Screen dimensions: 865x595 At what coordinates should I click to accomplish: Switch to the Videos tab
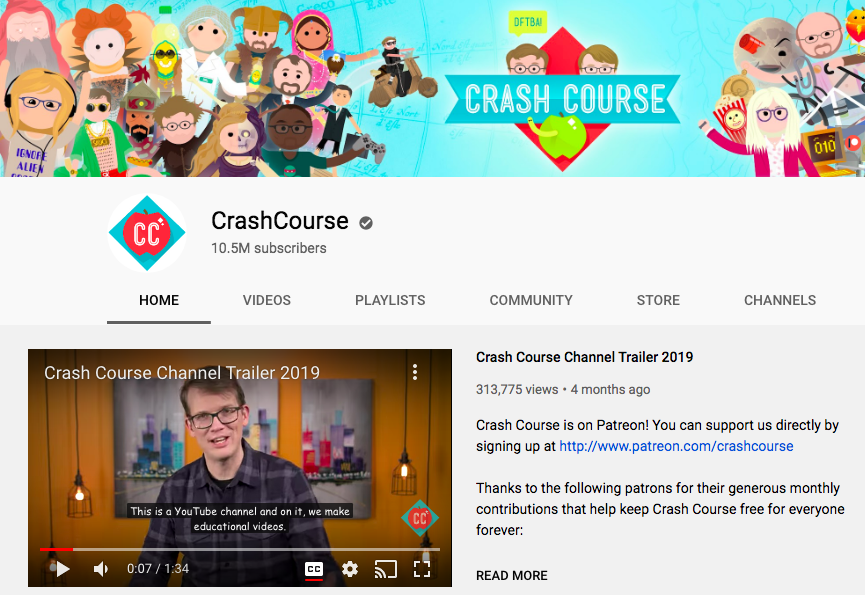(x=266, y=300)
